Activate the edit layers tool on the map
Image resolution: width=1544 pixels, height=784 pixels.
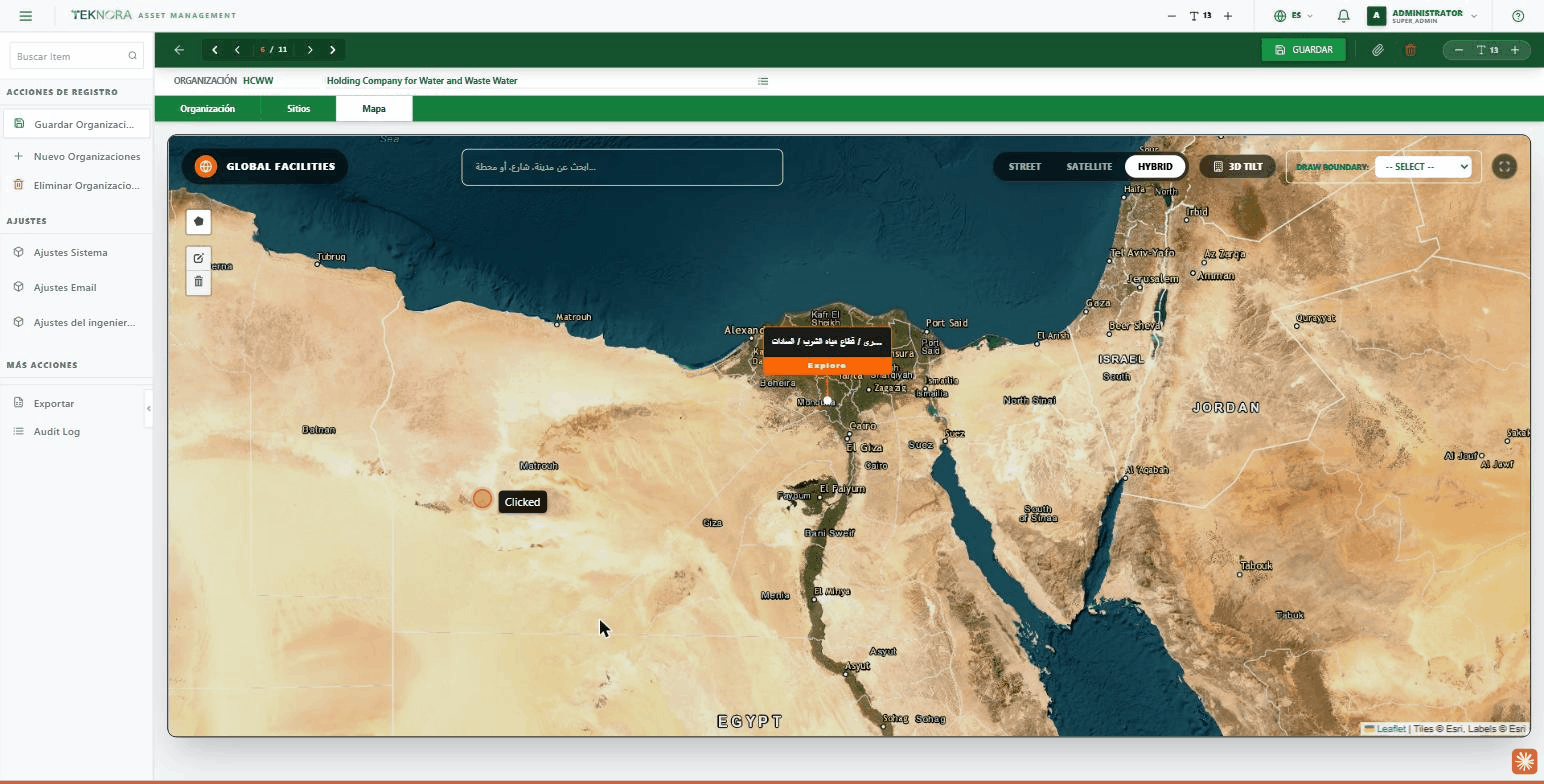click(198, 258)
